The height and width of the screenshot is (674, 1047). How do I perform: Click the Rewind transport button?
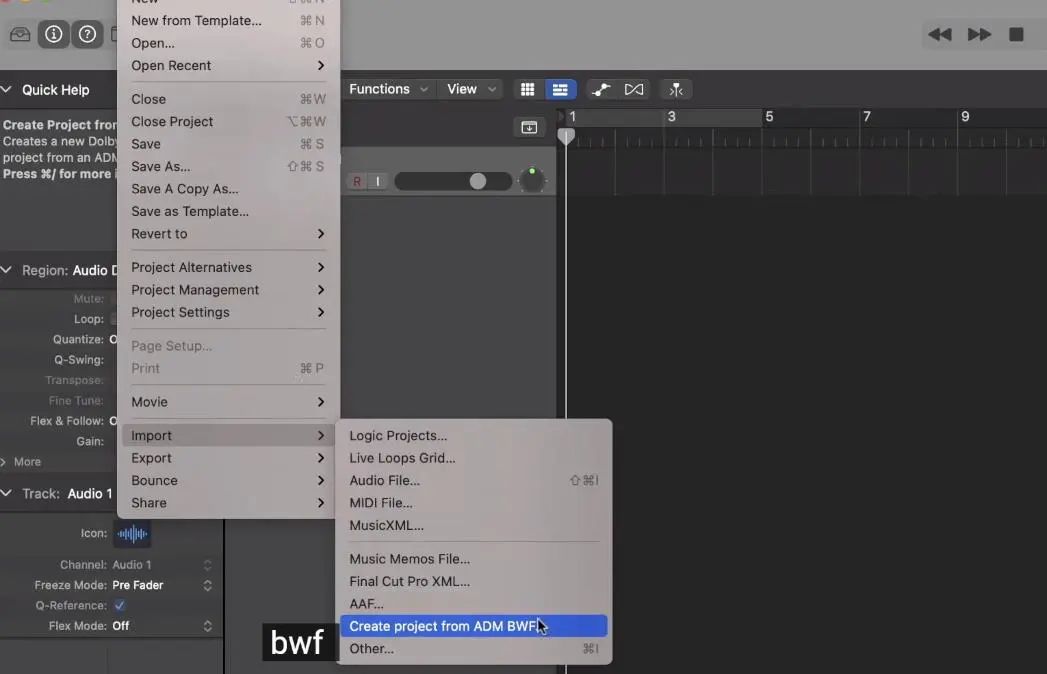[939, 35]
